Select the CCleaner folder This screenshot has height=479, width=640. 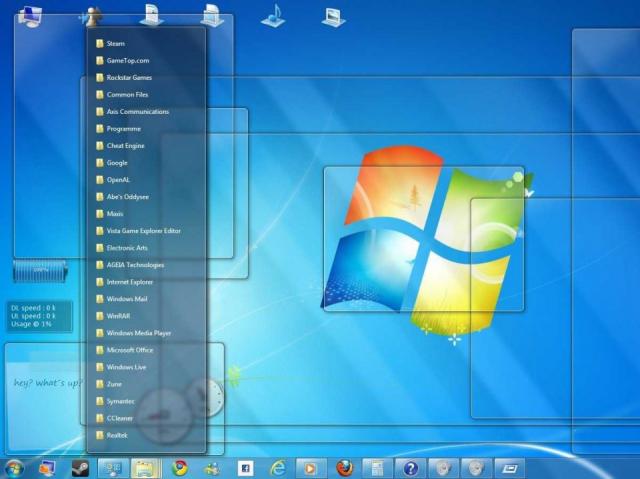pyautogui.click(x=115, y=419)
